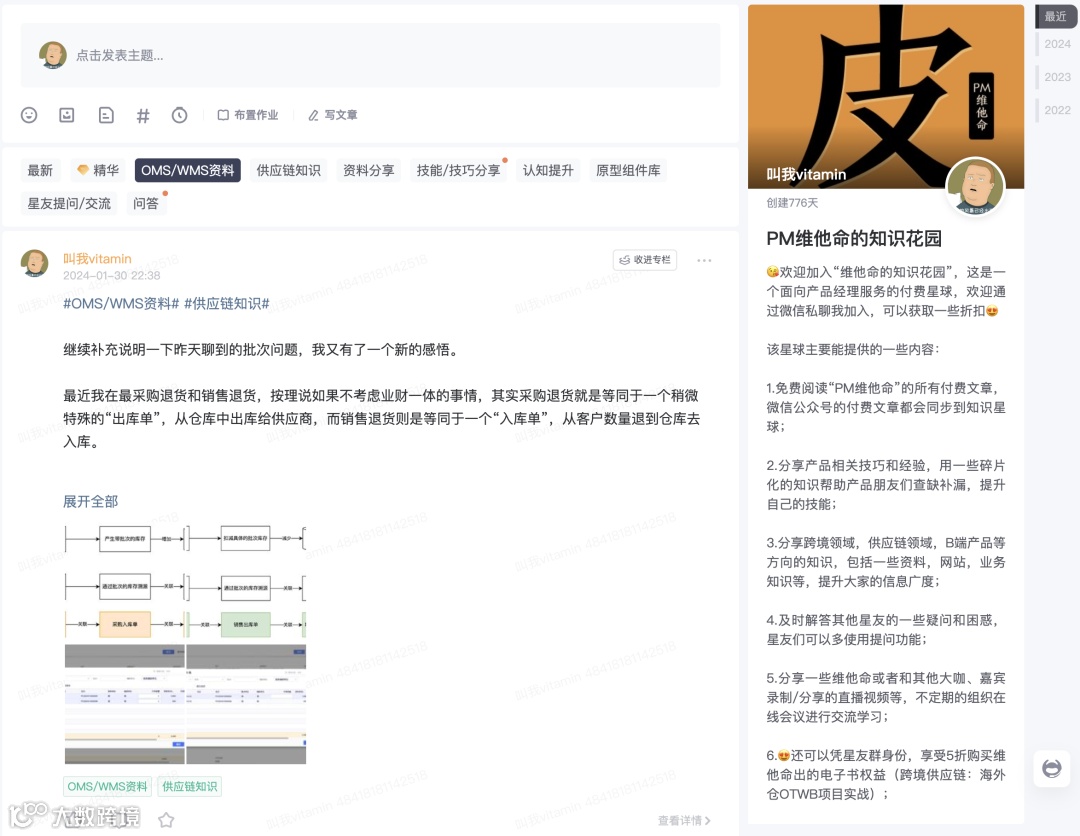The width and height of the screenshot is (1080, 836).
Task: Expand the full post via 展开全部
Action: coord(90,500)
